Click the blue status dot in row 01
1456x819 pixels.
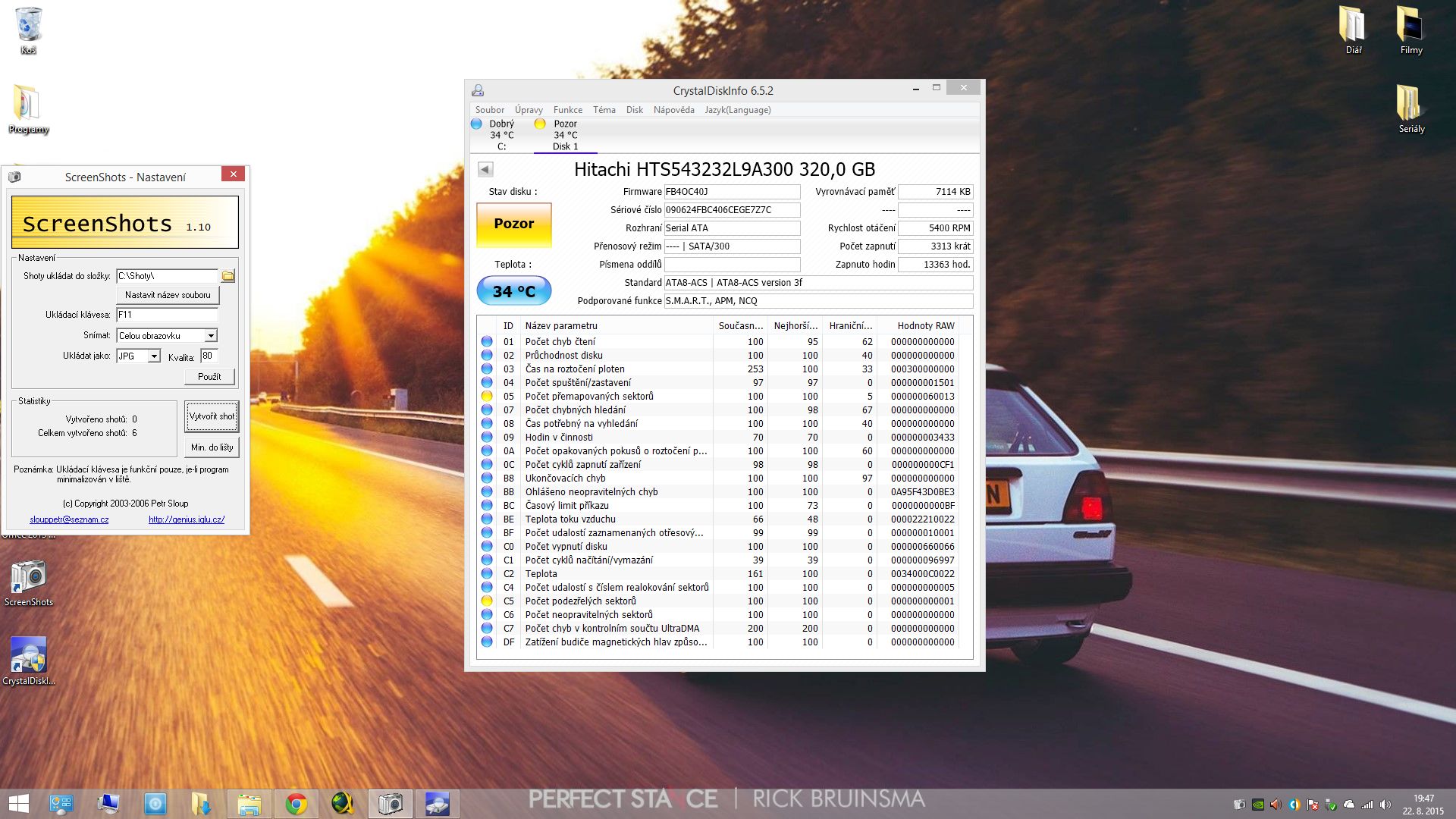click(487, 341)
